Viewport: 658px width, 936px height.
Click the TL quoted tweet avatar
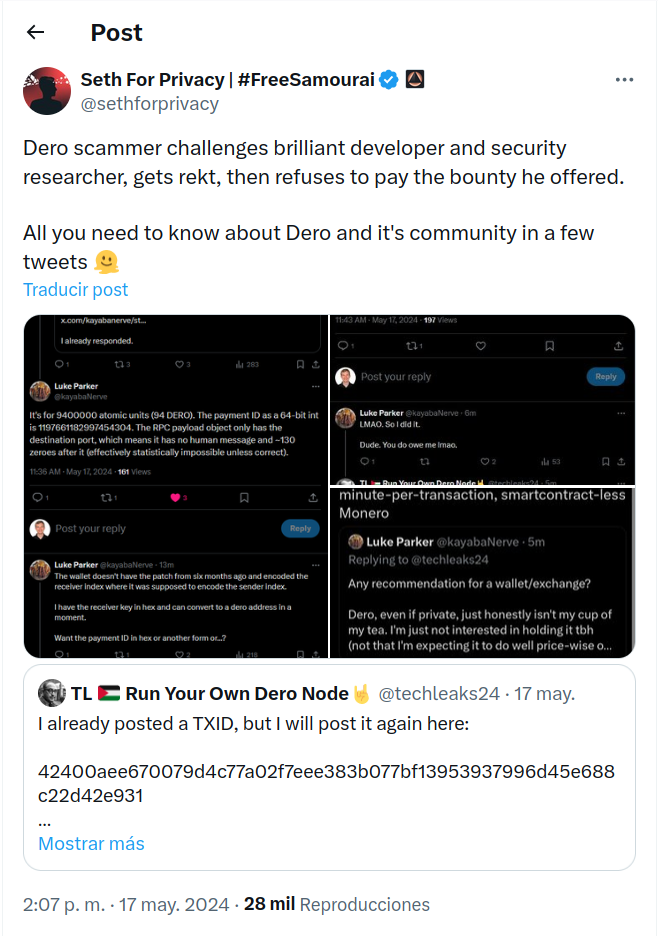(52, 694)
